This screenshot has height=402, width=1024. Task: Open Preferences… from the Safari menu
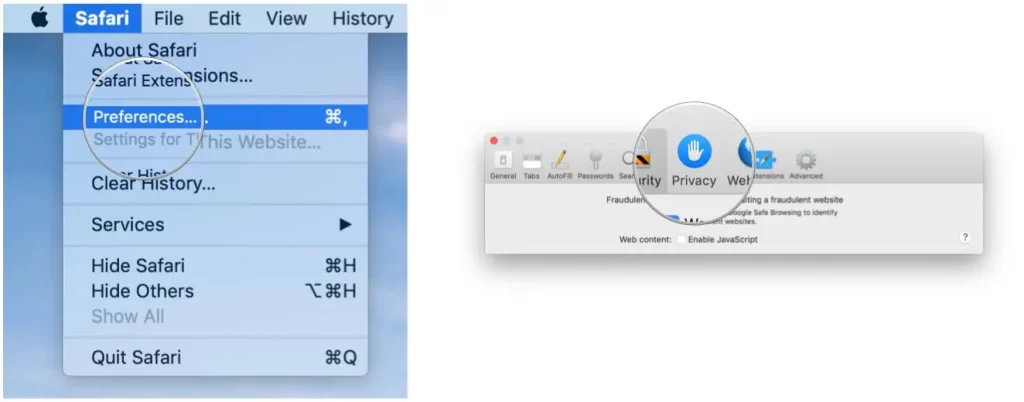[x=216, y=117]
